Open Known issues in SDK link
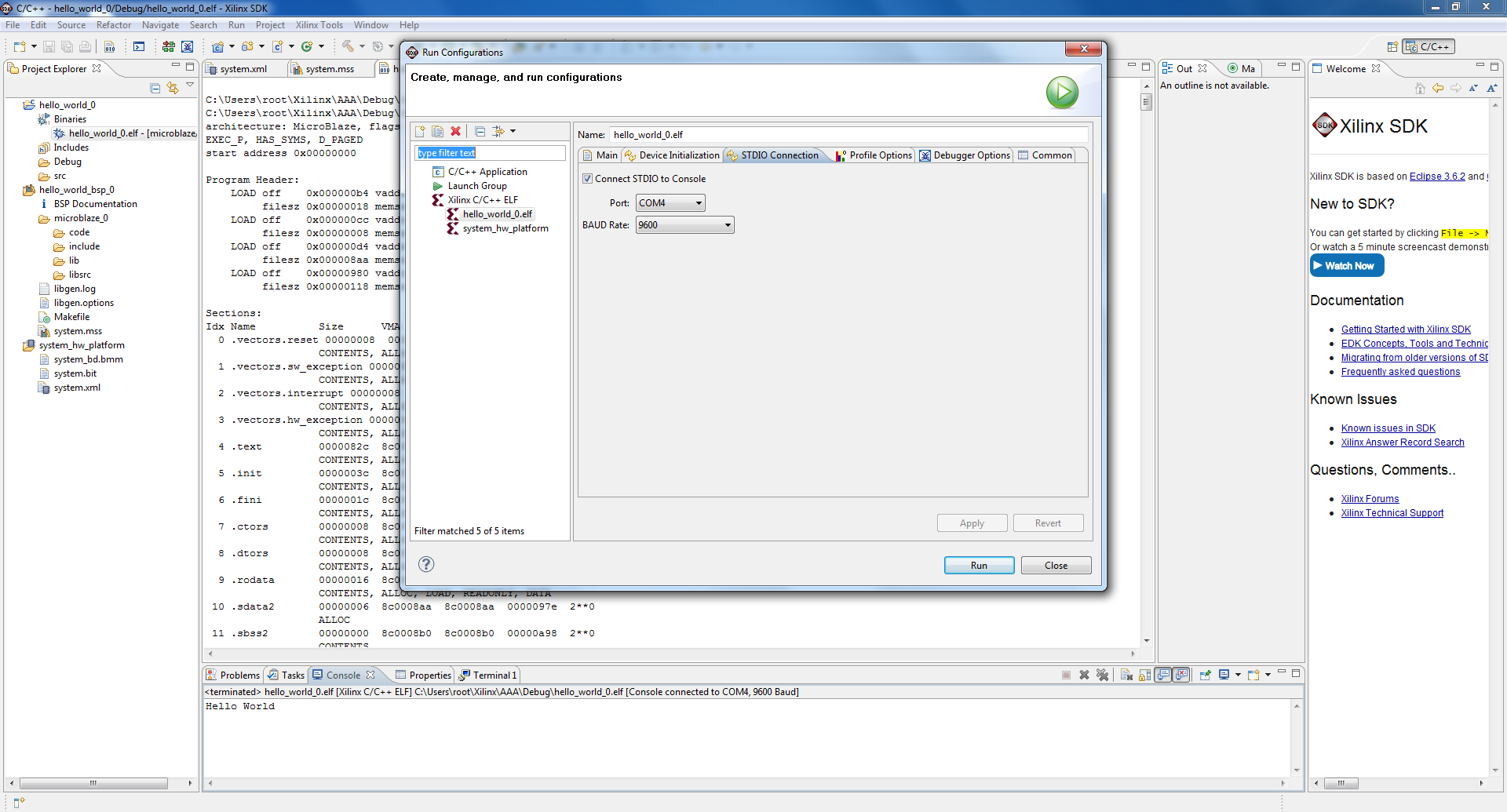This screenshot has height=812, width=1507. (1388, 428)
